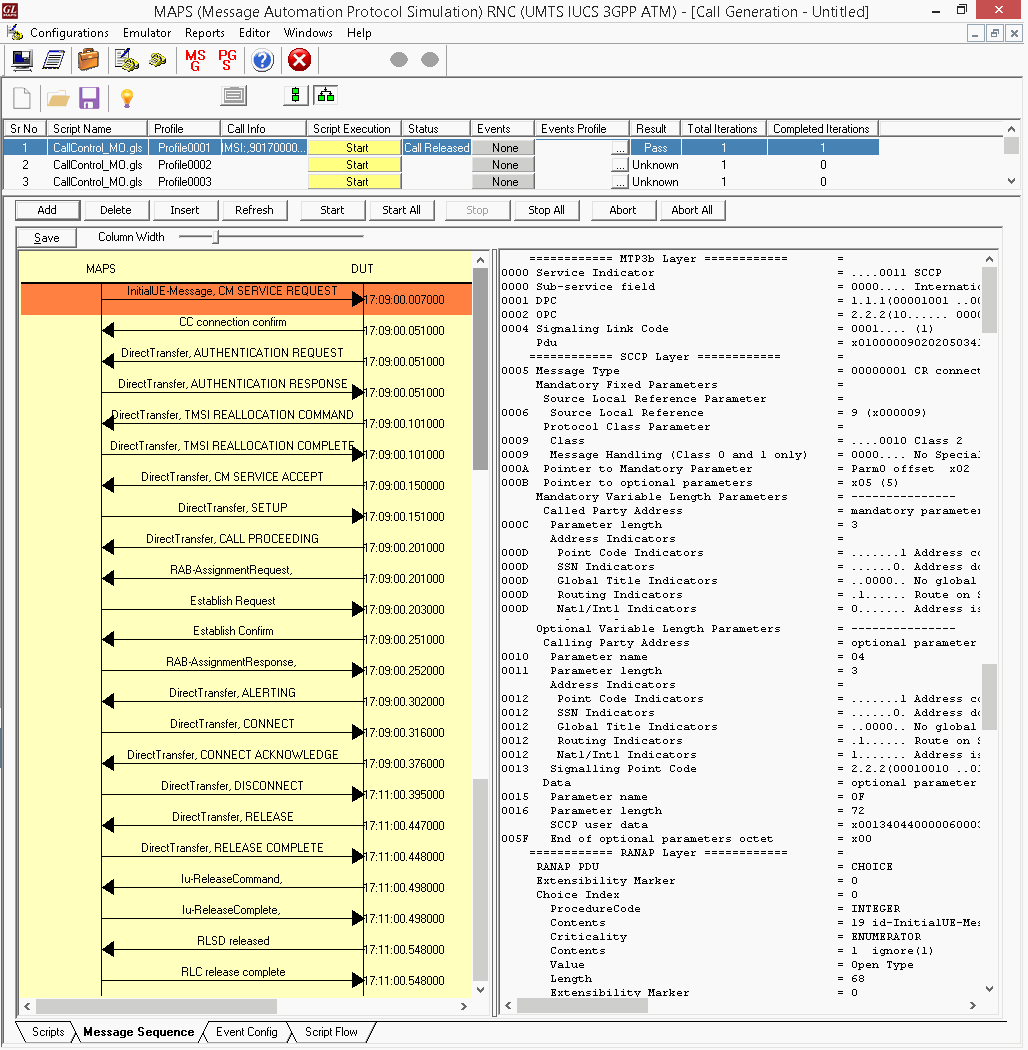Click Start for Profile0002 row

355,165
